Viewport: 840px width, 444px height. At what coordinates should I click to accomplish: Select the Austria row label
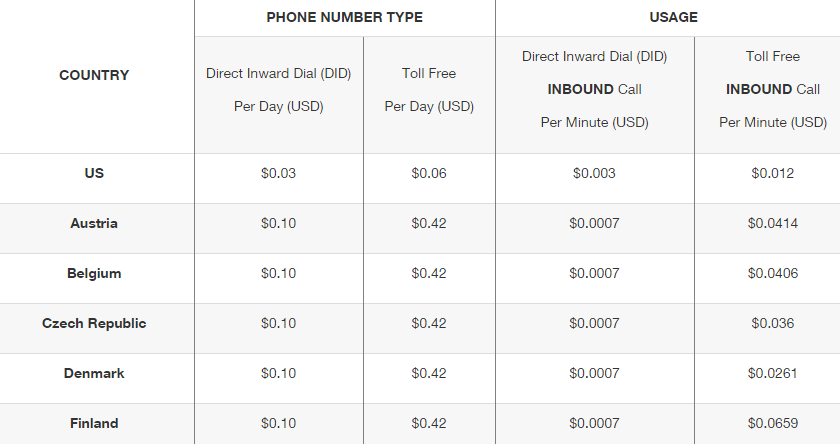94,223
